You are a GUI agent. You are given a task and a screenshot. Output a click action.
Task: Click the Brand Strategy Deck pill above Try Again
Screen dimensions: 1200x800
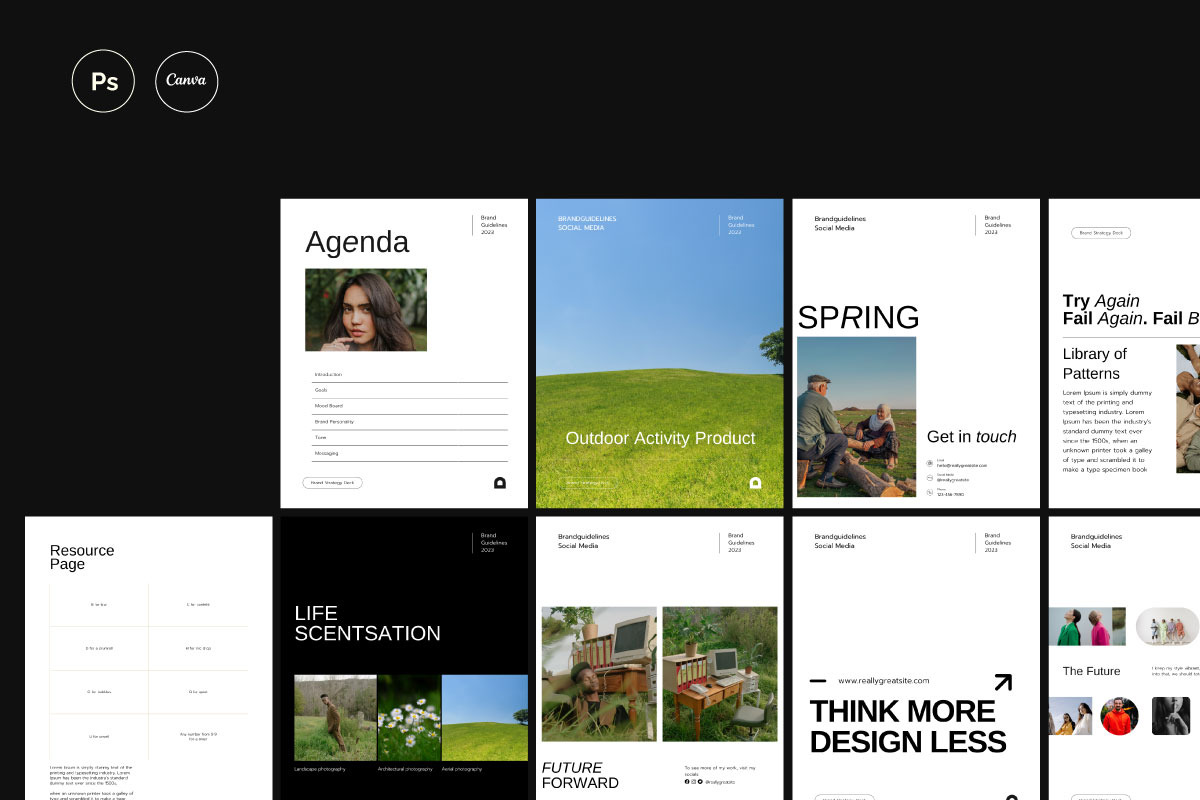click(1101, 233)
